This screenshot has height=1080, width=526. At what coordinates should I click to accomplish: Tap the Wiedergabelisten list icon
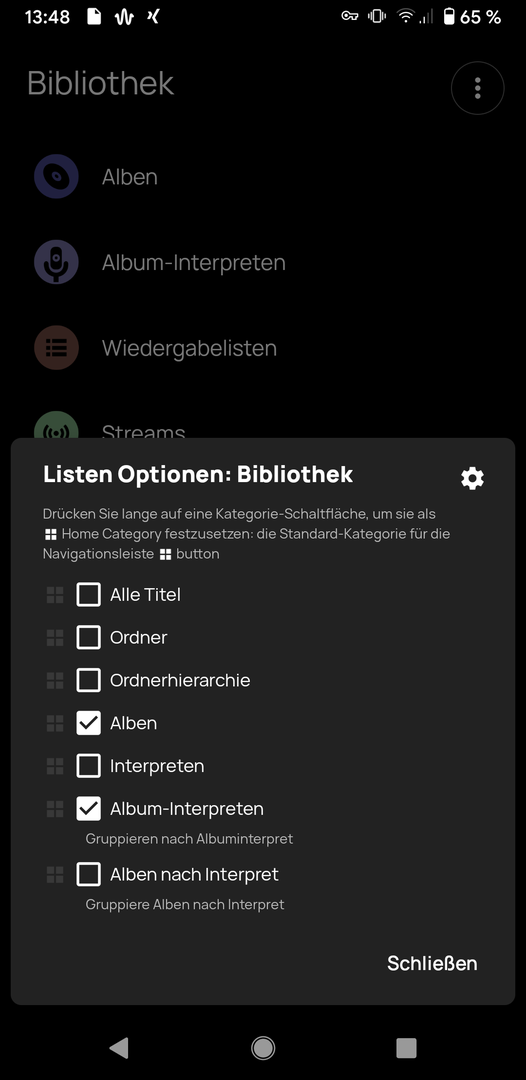[56, 348]
